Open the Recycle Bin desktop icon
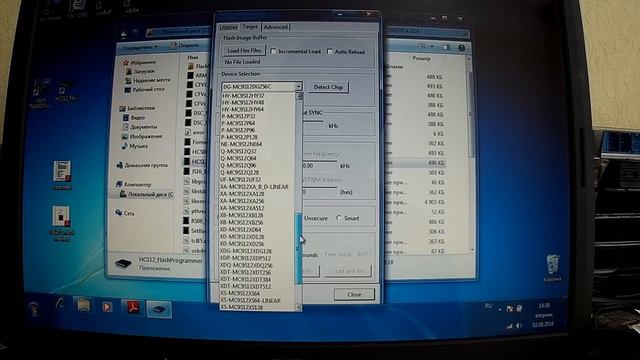640x360 pixels. click(x=553, y=268)
